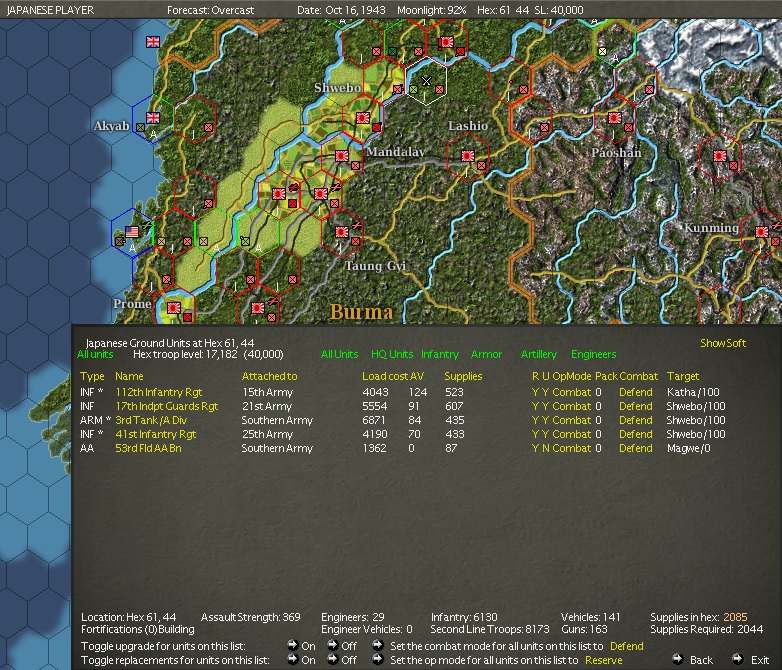
Task: Filter list to Engineers
Action: pos(593,354)
